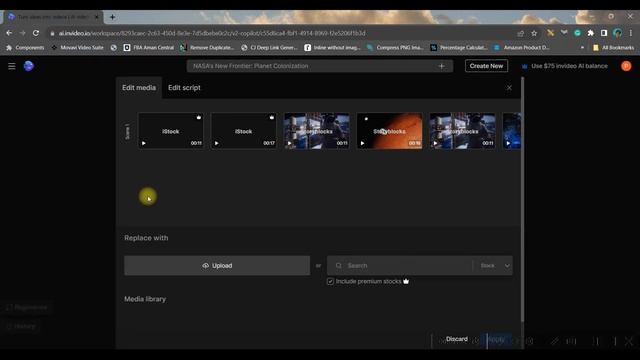Click the stock media Search field
The height and width of the screenshot is (360, 640).
pos(400,266)
